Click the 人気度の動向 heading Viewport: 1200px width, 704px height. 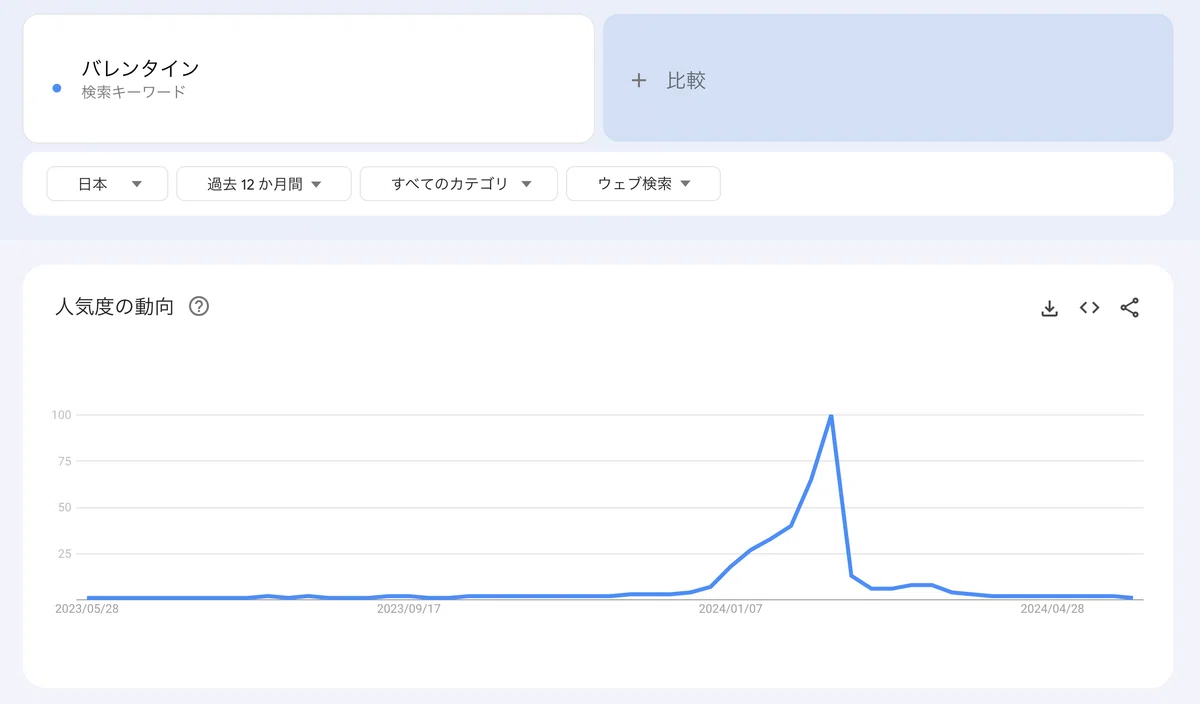[x=114, y=307]
